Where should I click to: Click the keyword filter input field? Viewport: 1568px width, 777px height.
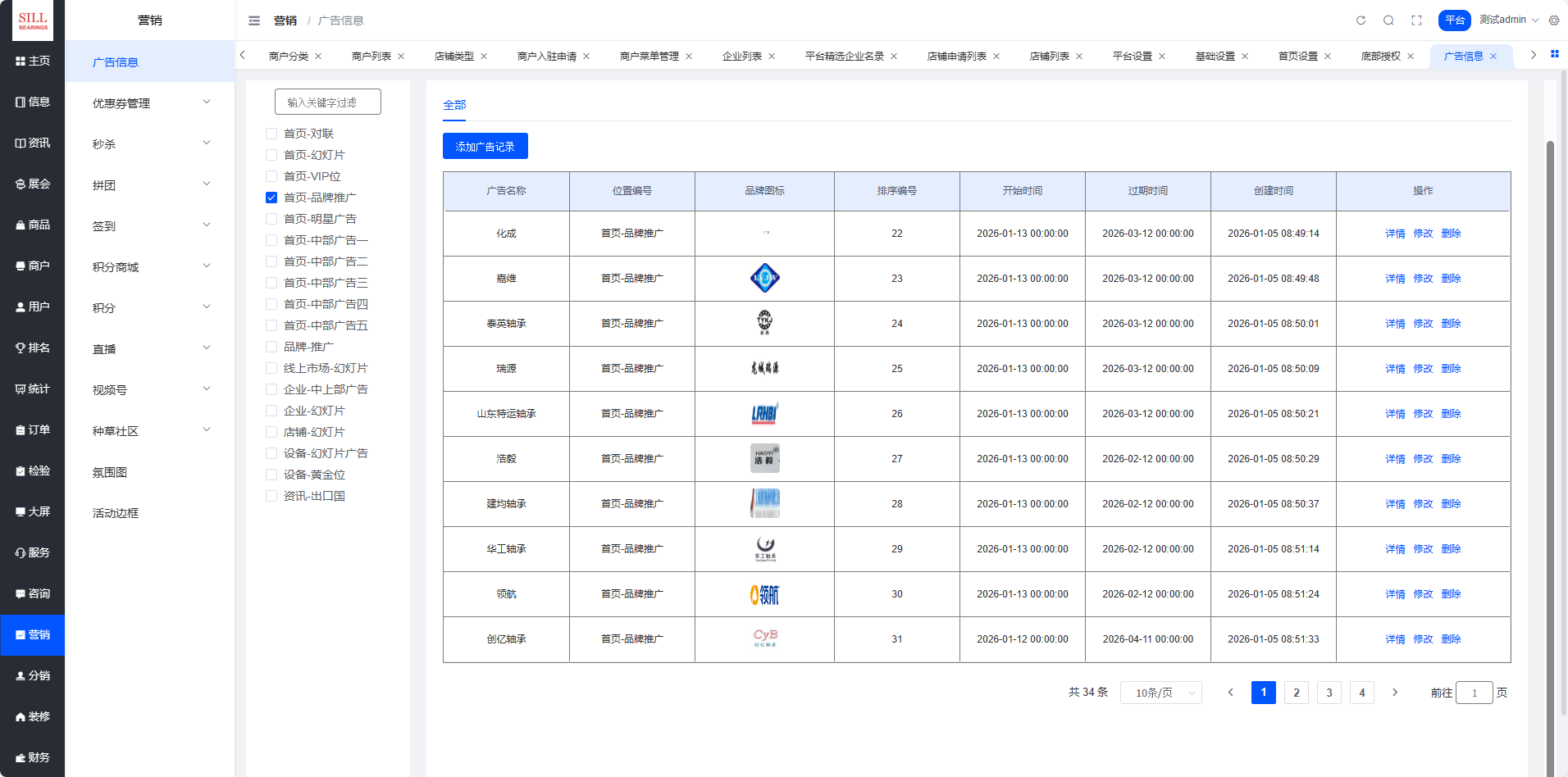tap(328, 102)
